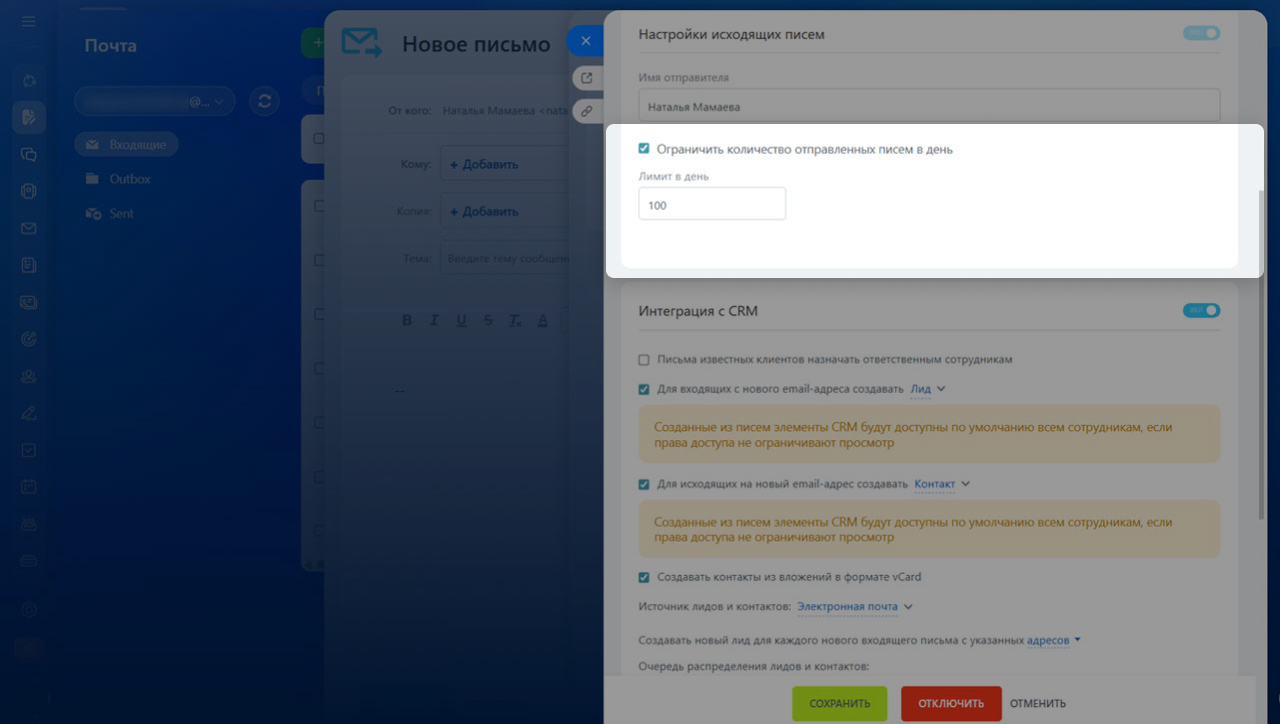Open the Лид entity dropdown
1280x724 pixels.
point(927,389)
